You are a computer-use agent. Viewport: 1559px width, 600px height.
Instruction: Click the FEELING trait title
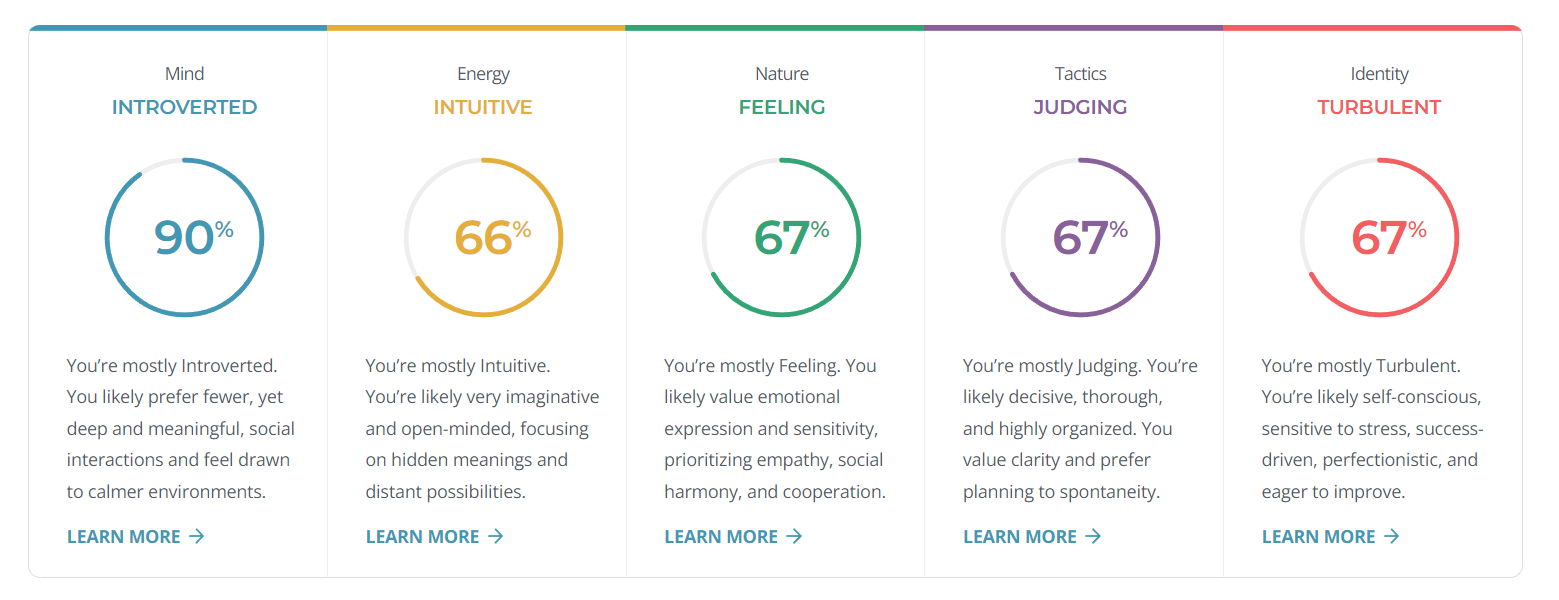point(782,107)
